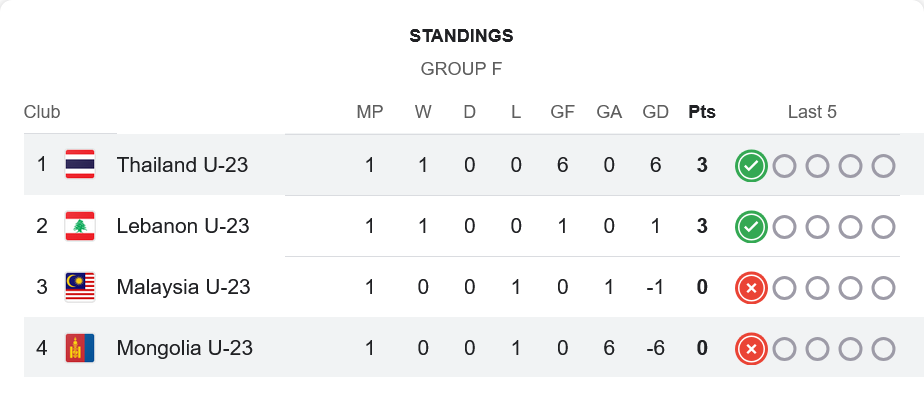Click the Last 5 column header

[812, 112]
